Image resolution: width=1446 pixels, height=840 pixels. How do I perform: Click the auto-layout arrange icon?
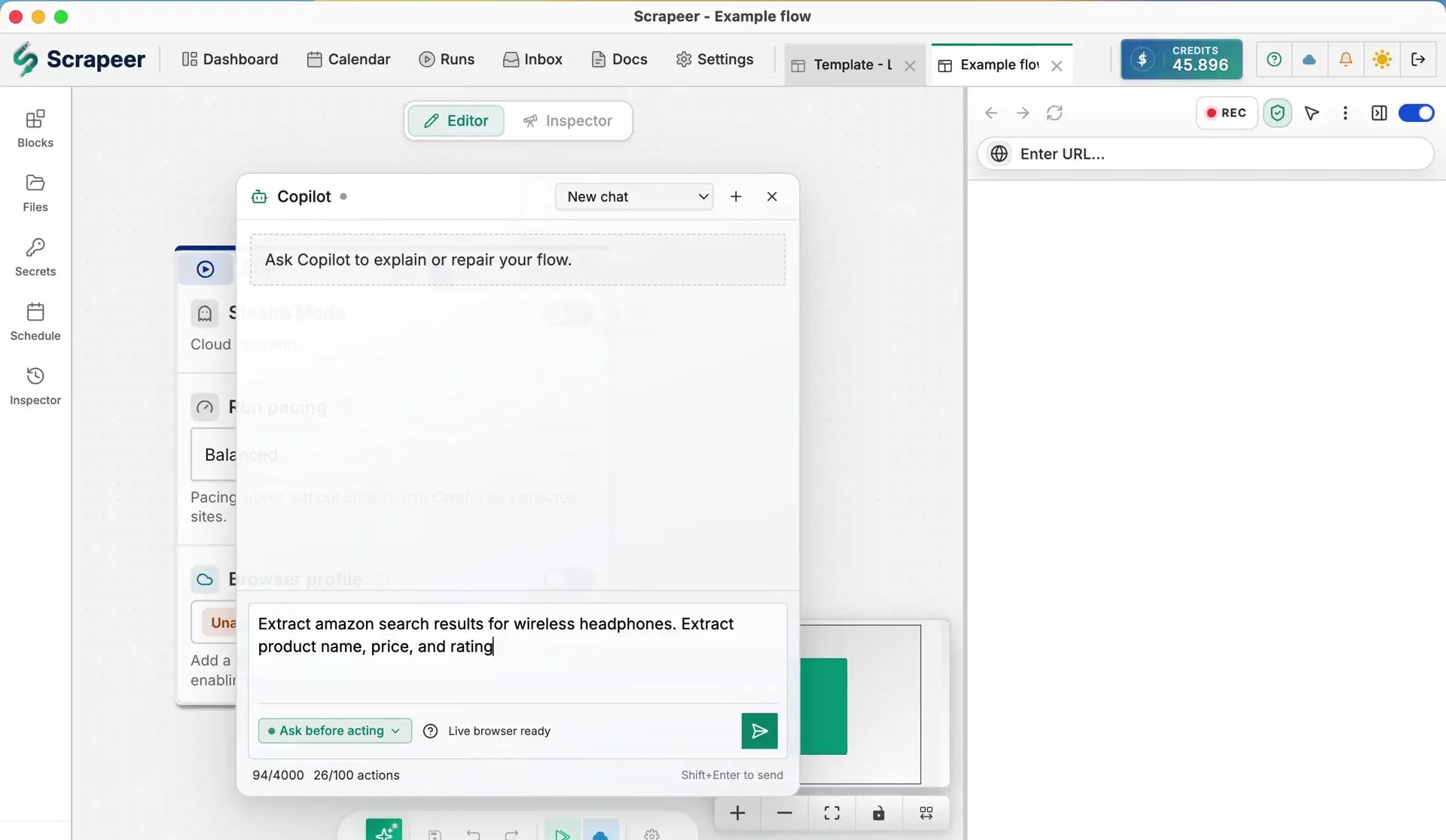pyautogui.click(x=926, y=813)
